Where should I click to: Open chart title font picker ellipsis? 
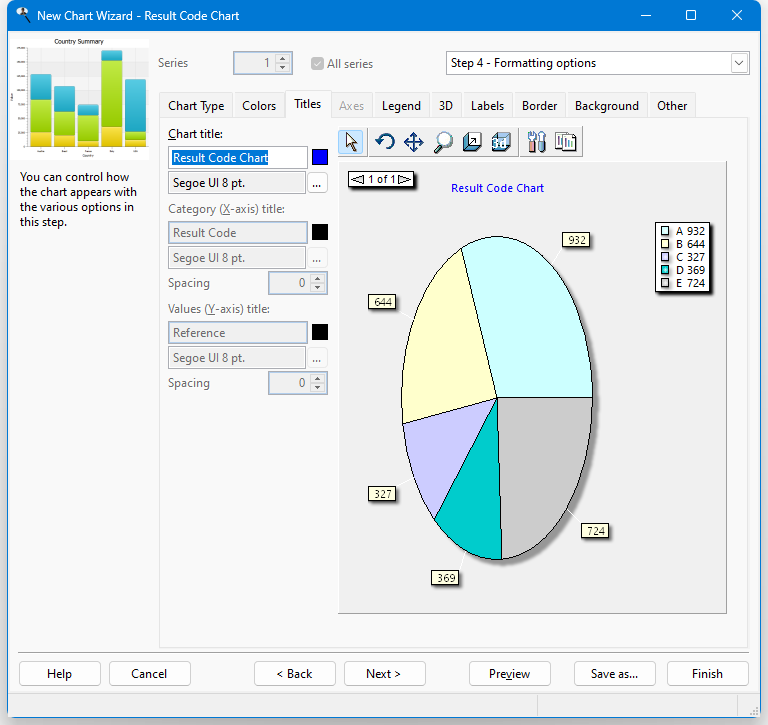coord(317,183)
